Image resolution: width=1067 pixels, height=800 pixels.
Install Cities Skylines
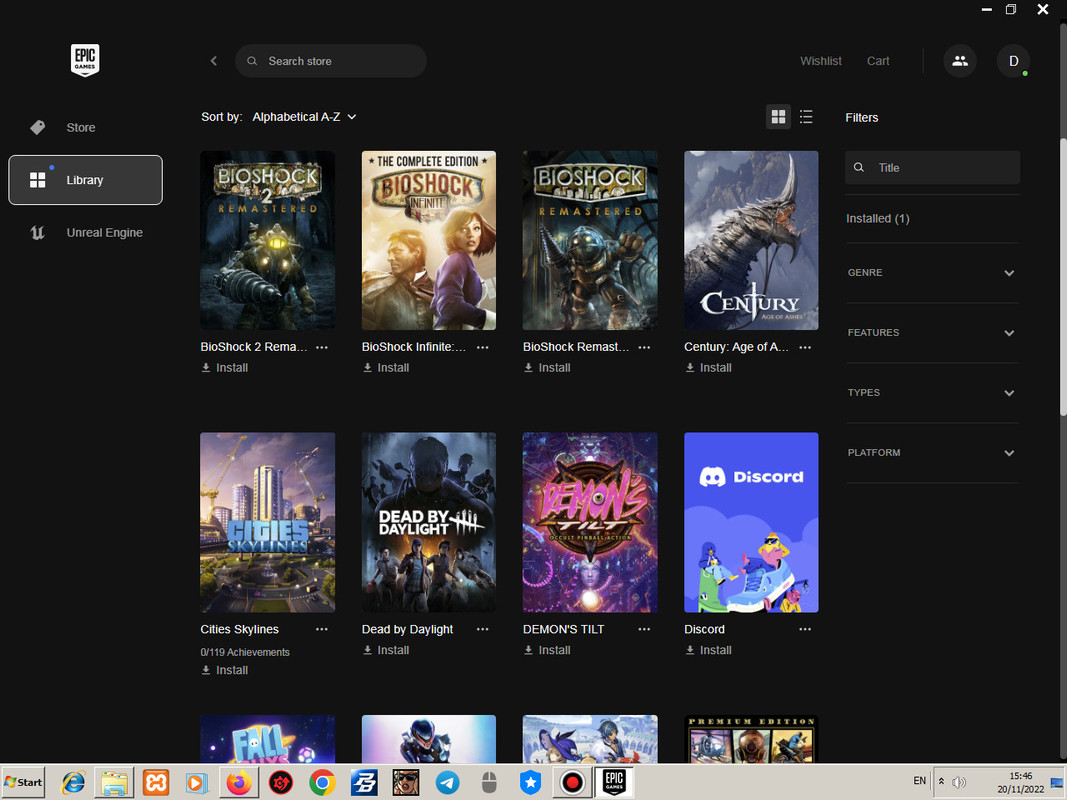pos(225,671)
